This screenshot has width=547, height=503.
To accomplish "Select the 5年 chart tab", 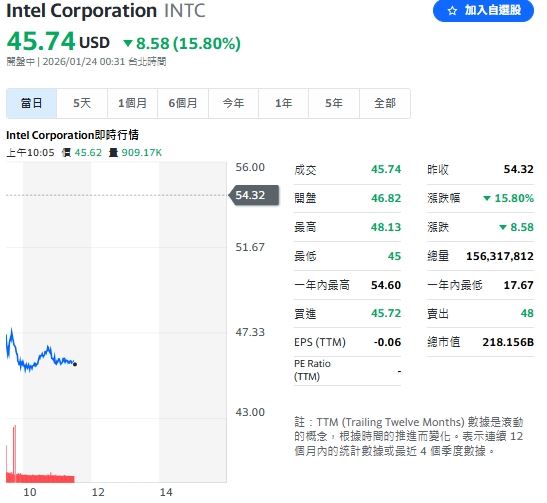I will (334, 103).
